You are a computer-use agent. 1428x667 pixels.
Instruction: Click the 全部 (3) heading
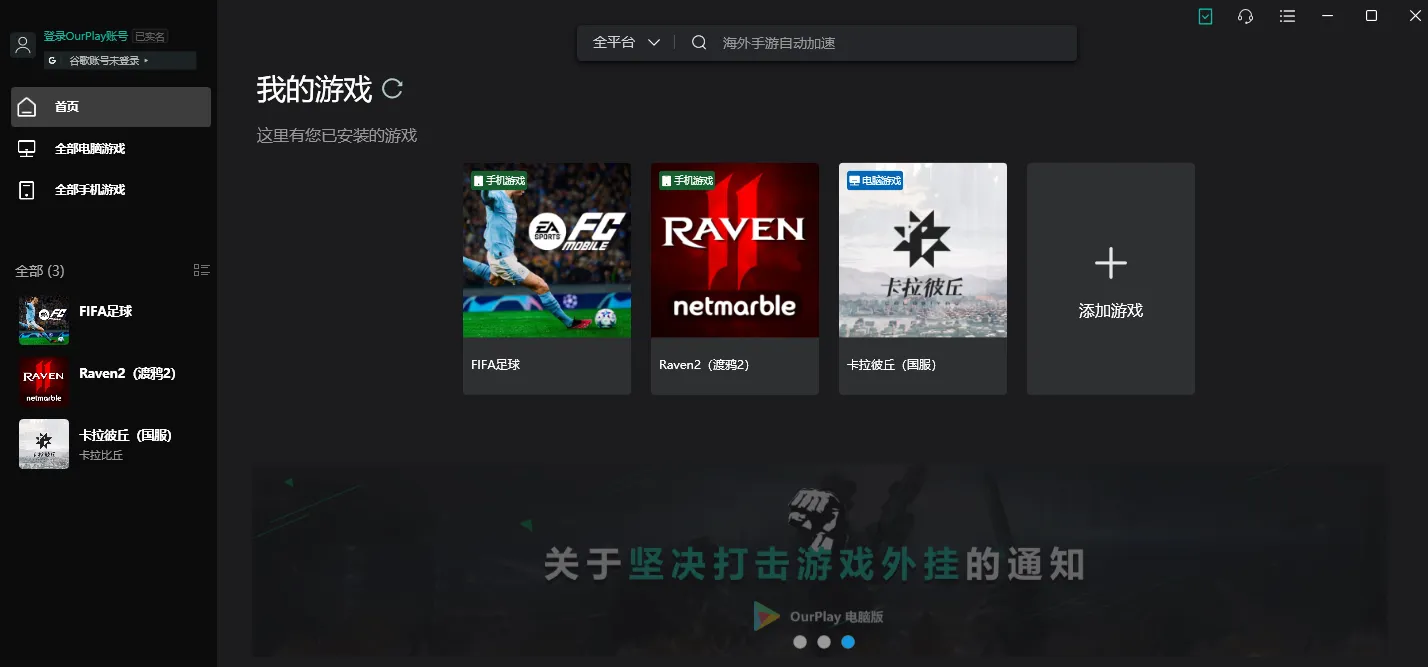click(x=40, y=271)
